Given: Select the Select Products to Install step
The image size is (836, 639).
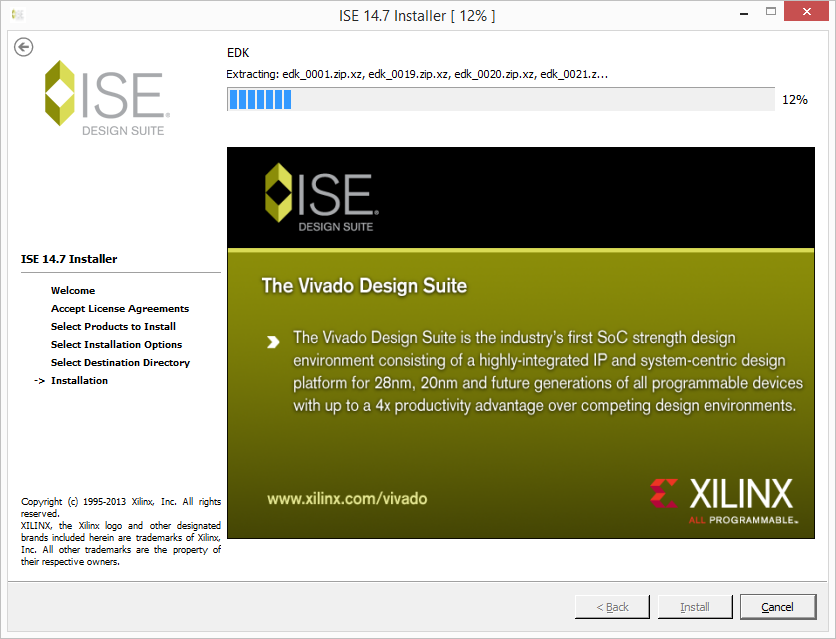Looking at the screenshot, I should (113, 327).
